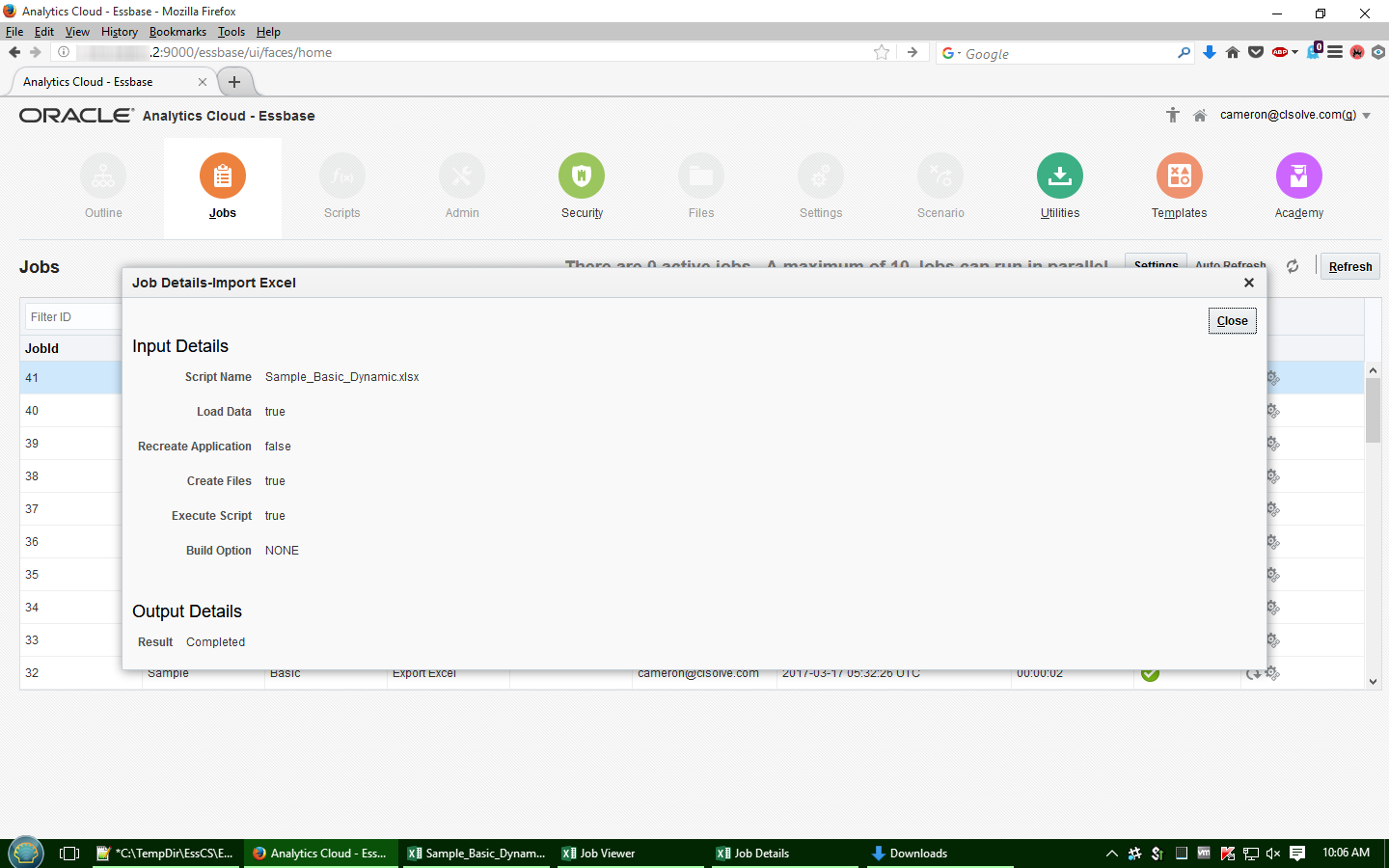The height and width of the screenshot is (868, 1389).
Task: Click the search magnifier icon
Action: pyautogui.click(x=1184, y=53)
